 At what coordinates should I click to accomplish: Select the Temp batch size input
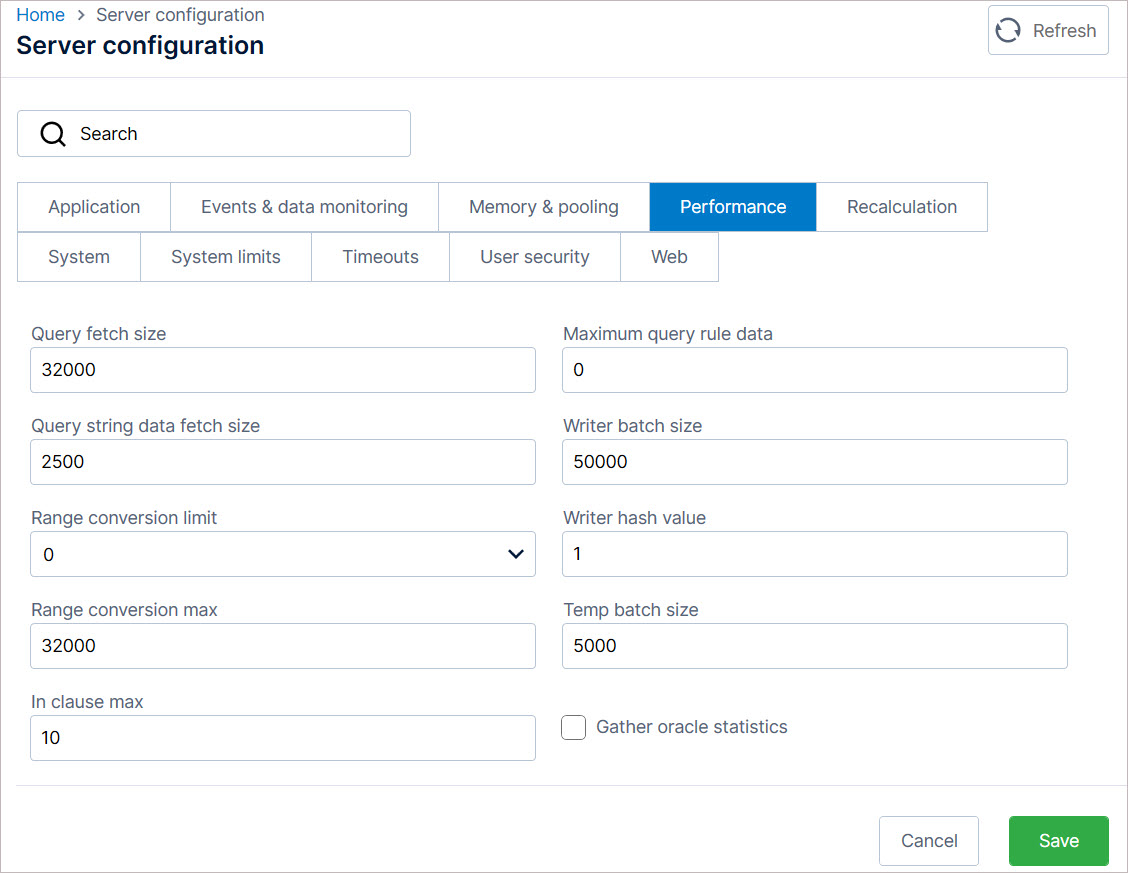814,646
